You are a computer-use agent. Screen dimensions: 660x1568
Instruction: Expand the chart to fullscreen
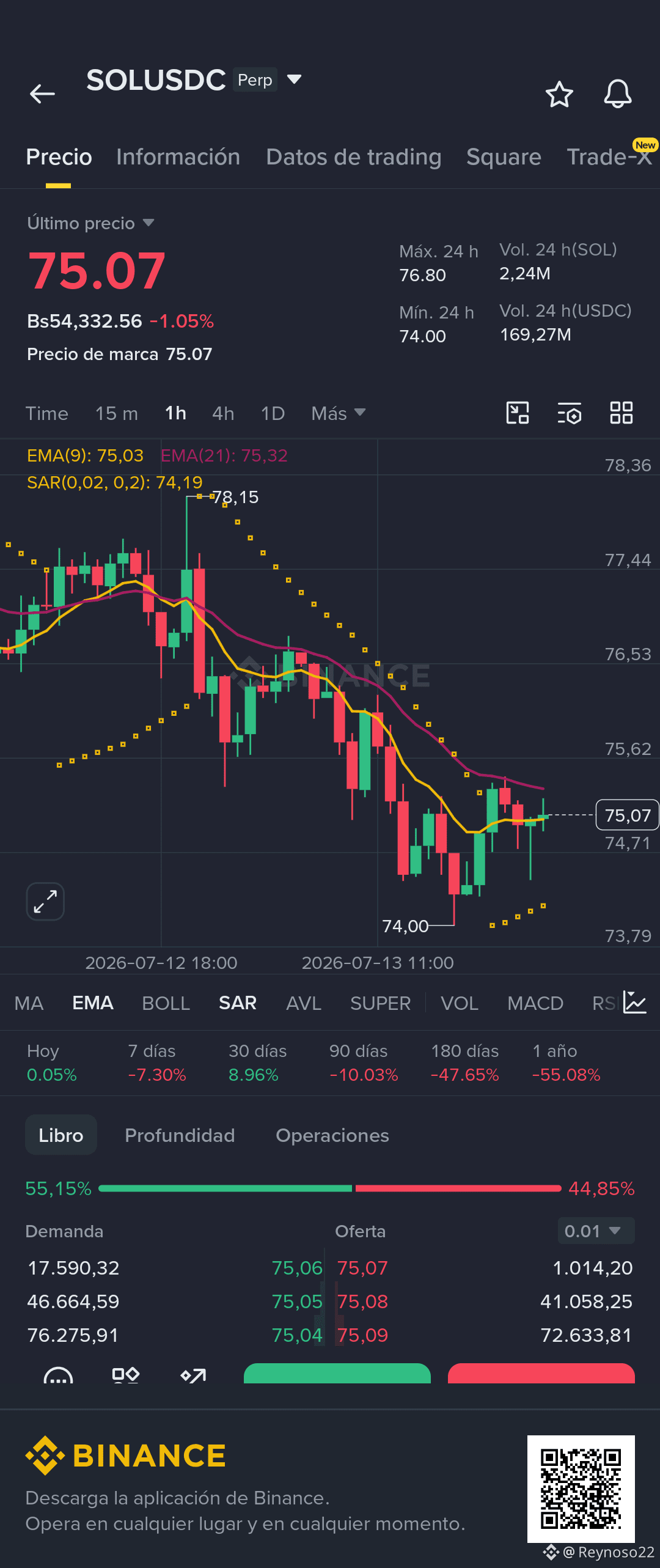pyautogui.click(x=45, y=901)
